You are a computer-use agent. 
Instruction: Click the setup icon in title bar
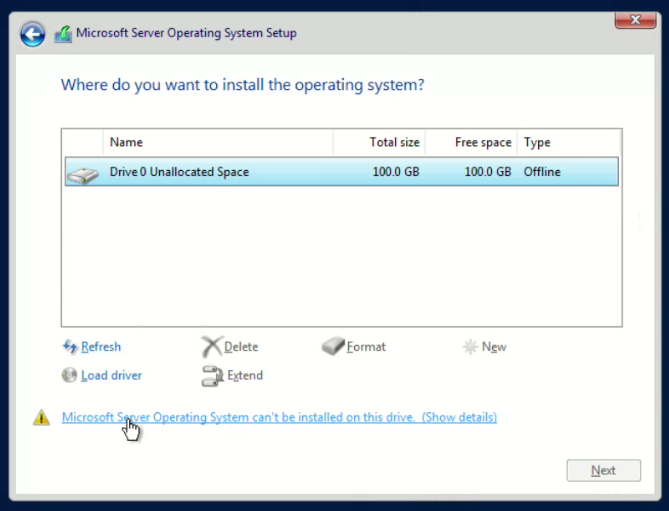pyautogui.click(x=63, y=34)
